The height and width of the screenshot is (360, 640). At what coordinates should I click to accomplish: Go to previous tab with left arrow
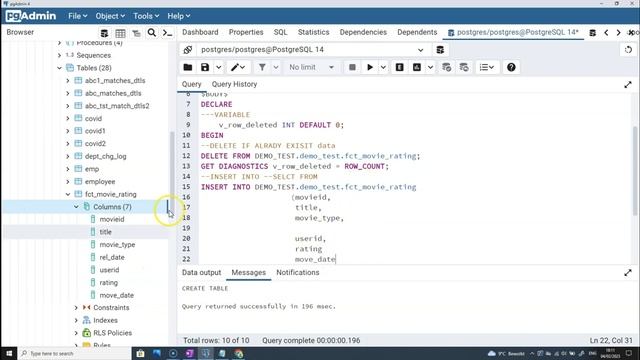pyautogui.click(x=606, y=33)
